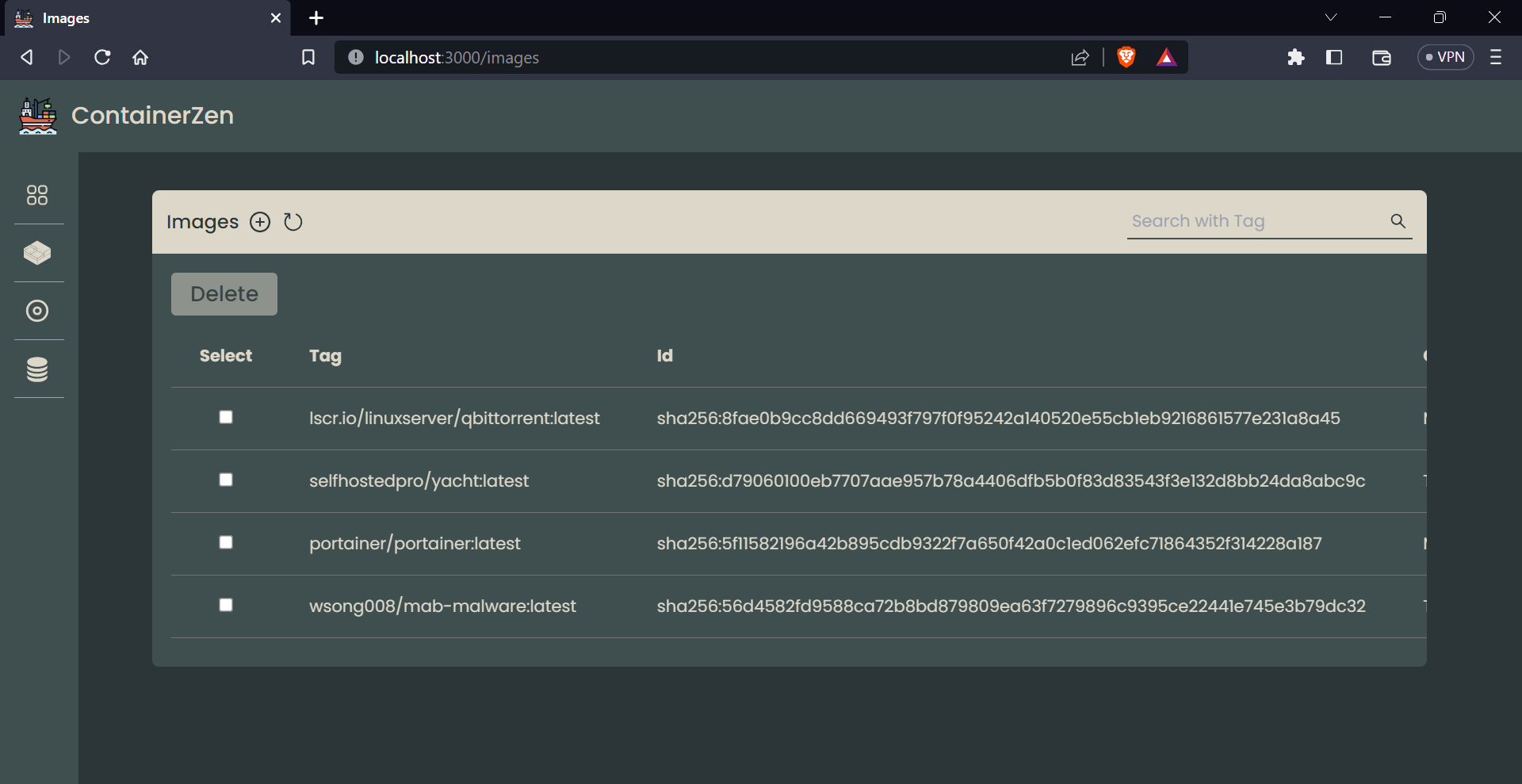Image resolution: width=1522 pixels, height=784 pixels.
Task: Click the sha256:5f11582196a4 id cell
Action: [x=989, y=543]
